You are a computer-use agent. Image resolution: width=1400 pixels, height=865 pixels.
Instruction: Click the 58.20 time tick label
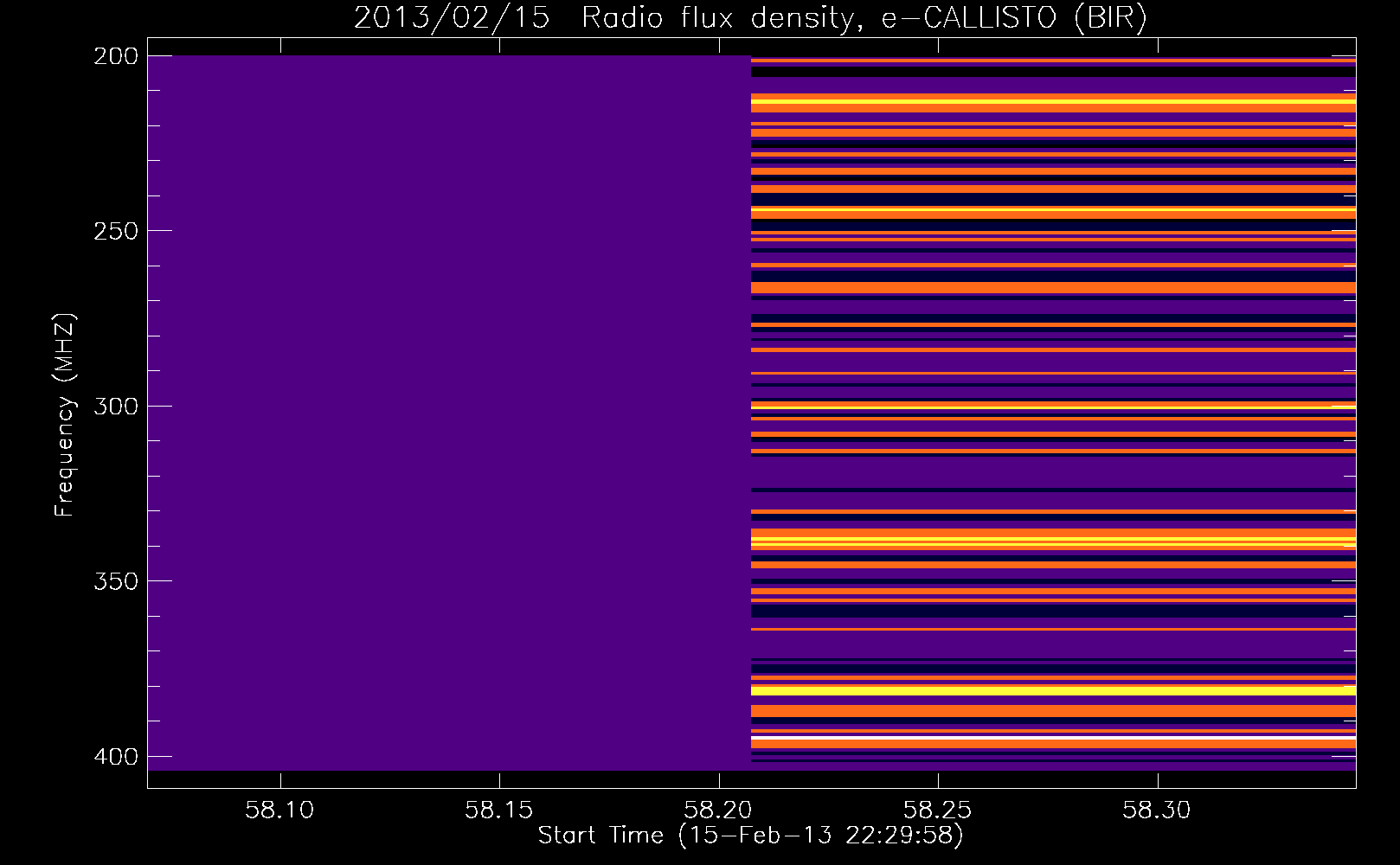(x=718, y=811)
